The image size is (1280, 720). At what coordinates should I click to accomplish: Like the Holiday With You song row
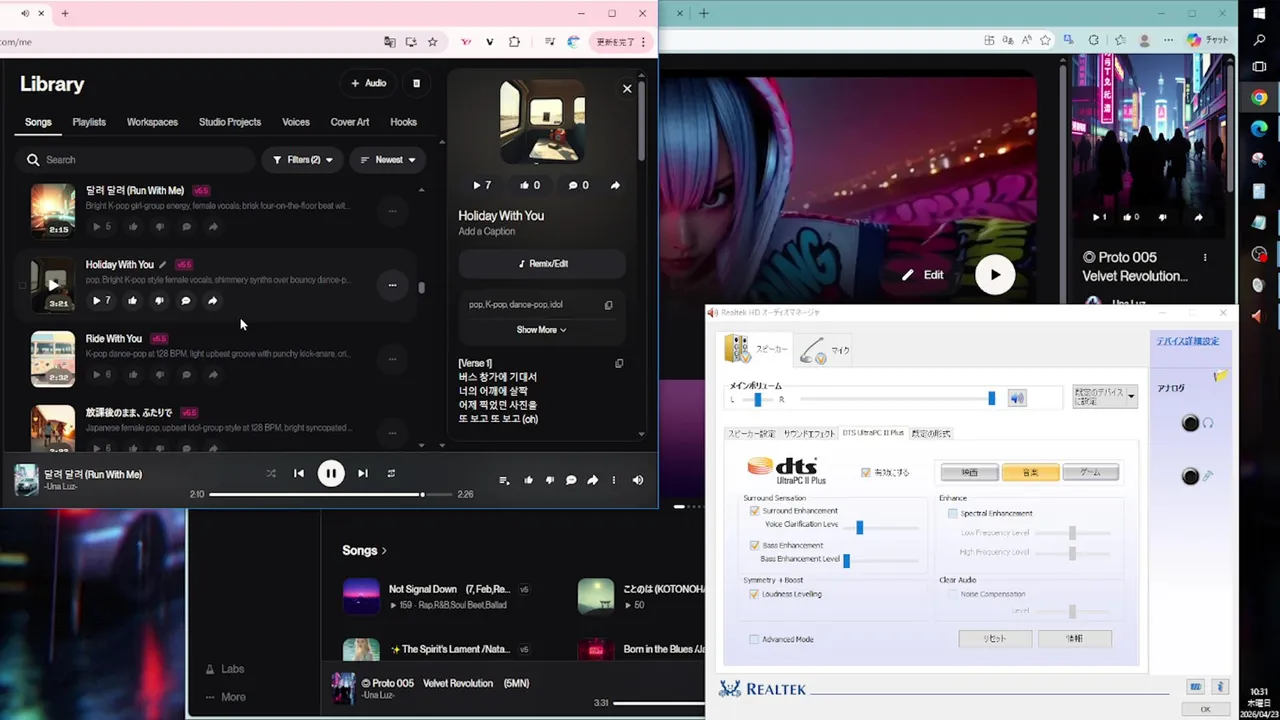(x=132, y=300)
